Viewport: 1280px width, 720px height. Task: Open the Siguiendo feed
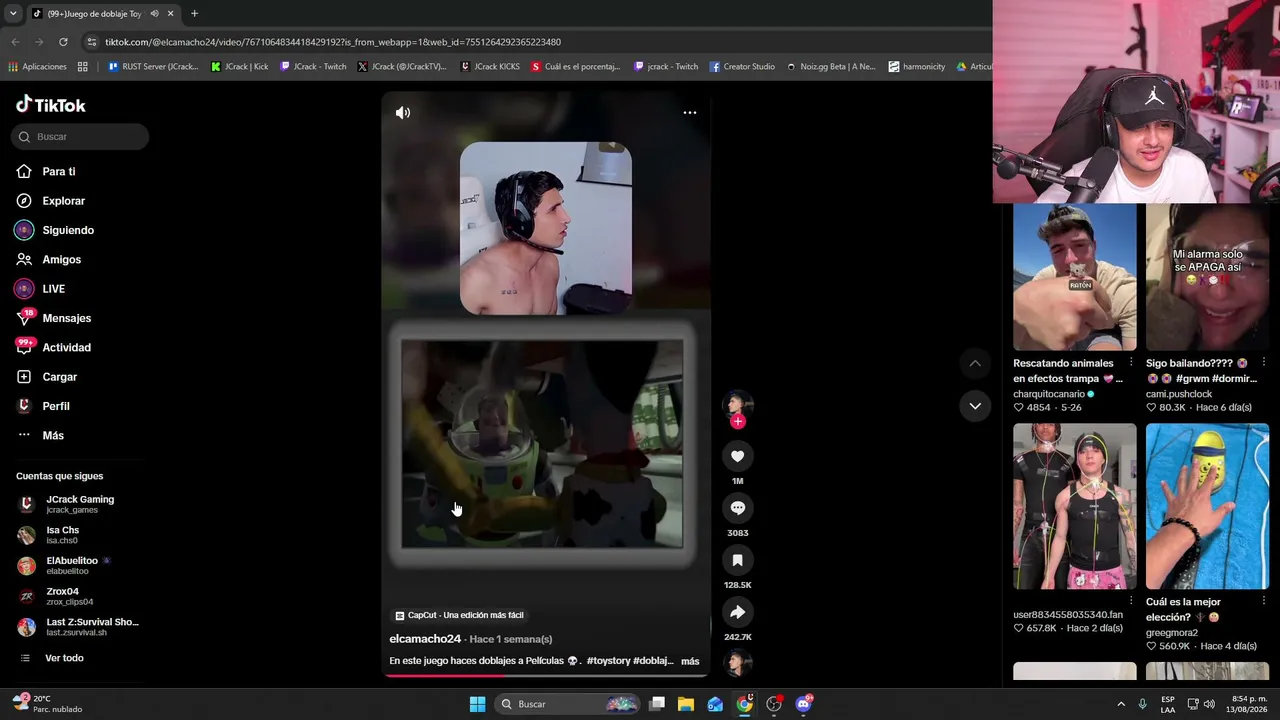[x=68, y=230]
